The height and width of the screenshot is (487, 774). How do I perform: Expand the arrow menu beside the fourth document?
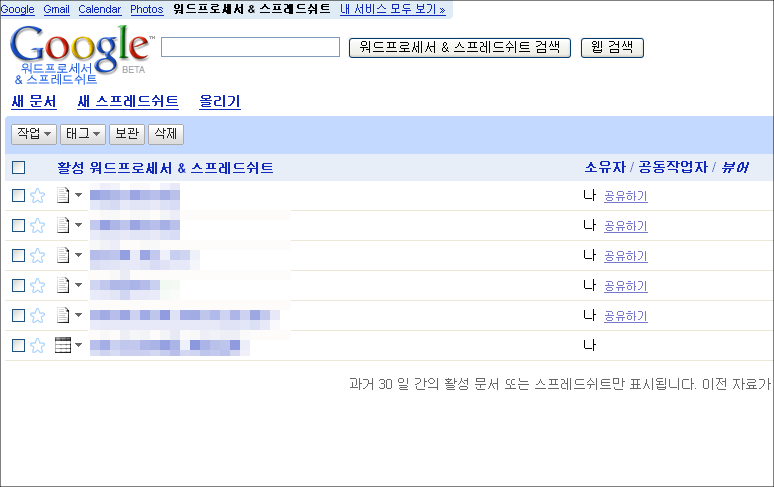(78, 285)
